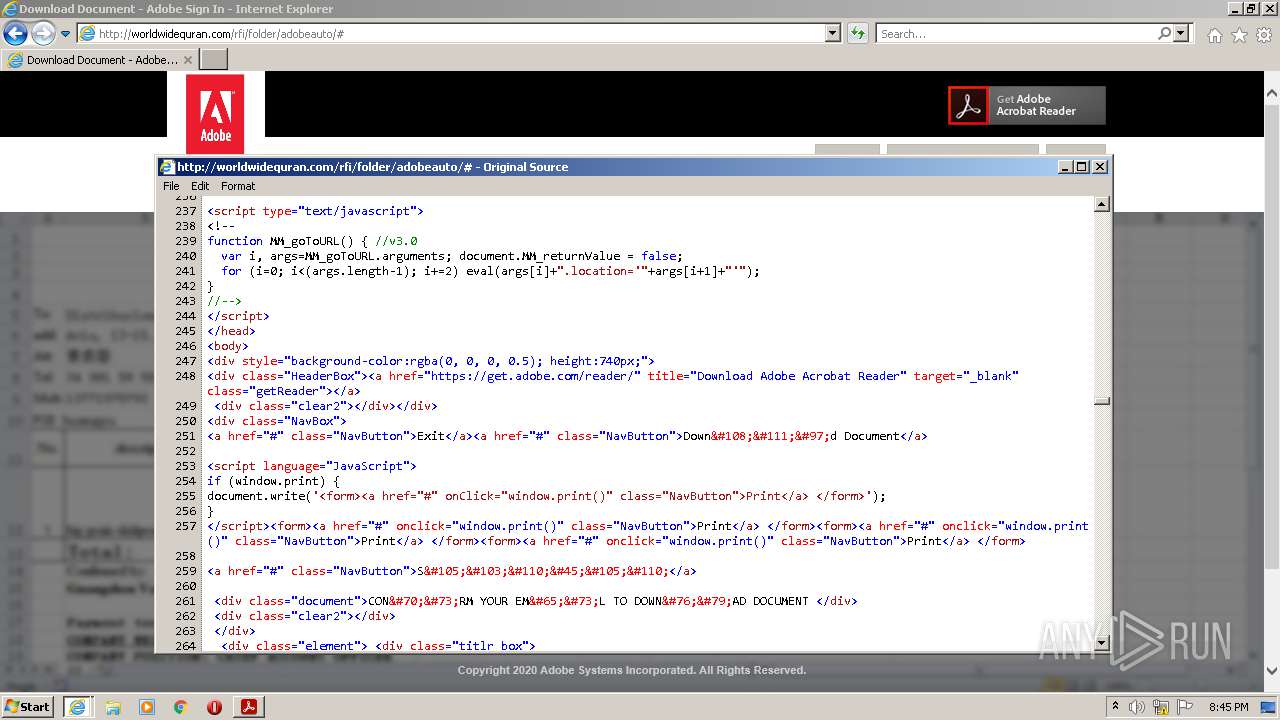Open the Favorites star icon

tap(1239, 35)
